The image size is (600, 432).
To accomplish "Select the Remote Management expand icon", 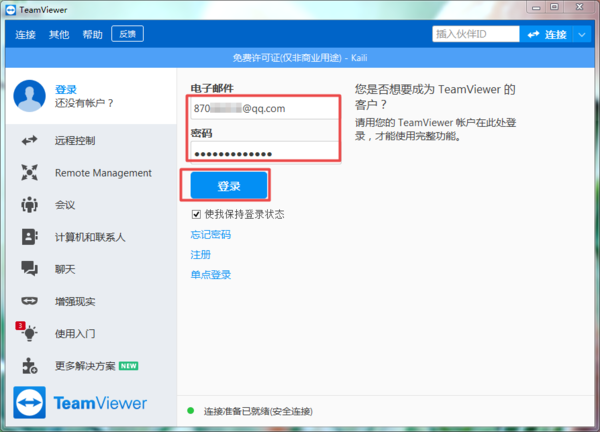I will click(x=29, y=173).
